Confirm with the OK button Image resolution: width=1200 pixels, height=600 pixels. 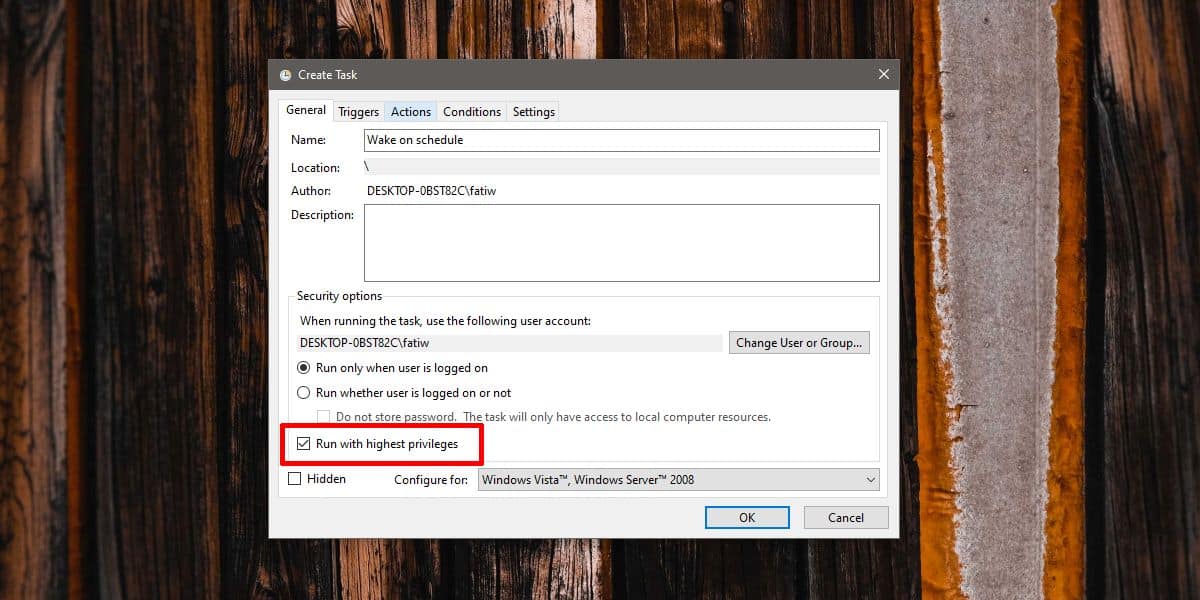point(747,517)
